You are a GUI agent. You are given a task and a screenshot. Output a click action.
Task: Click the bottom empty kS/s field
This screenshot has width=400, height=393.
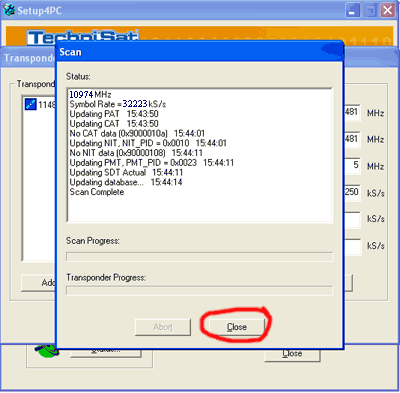click(x=352, y=246)
